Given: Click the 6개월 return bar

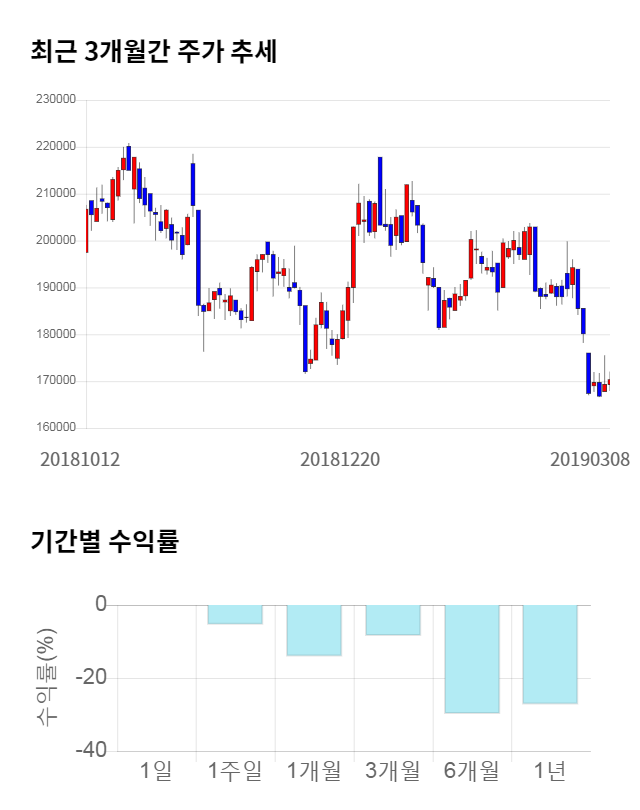Looking at the screenshot, I should click(472, 658).
